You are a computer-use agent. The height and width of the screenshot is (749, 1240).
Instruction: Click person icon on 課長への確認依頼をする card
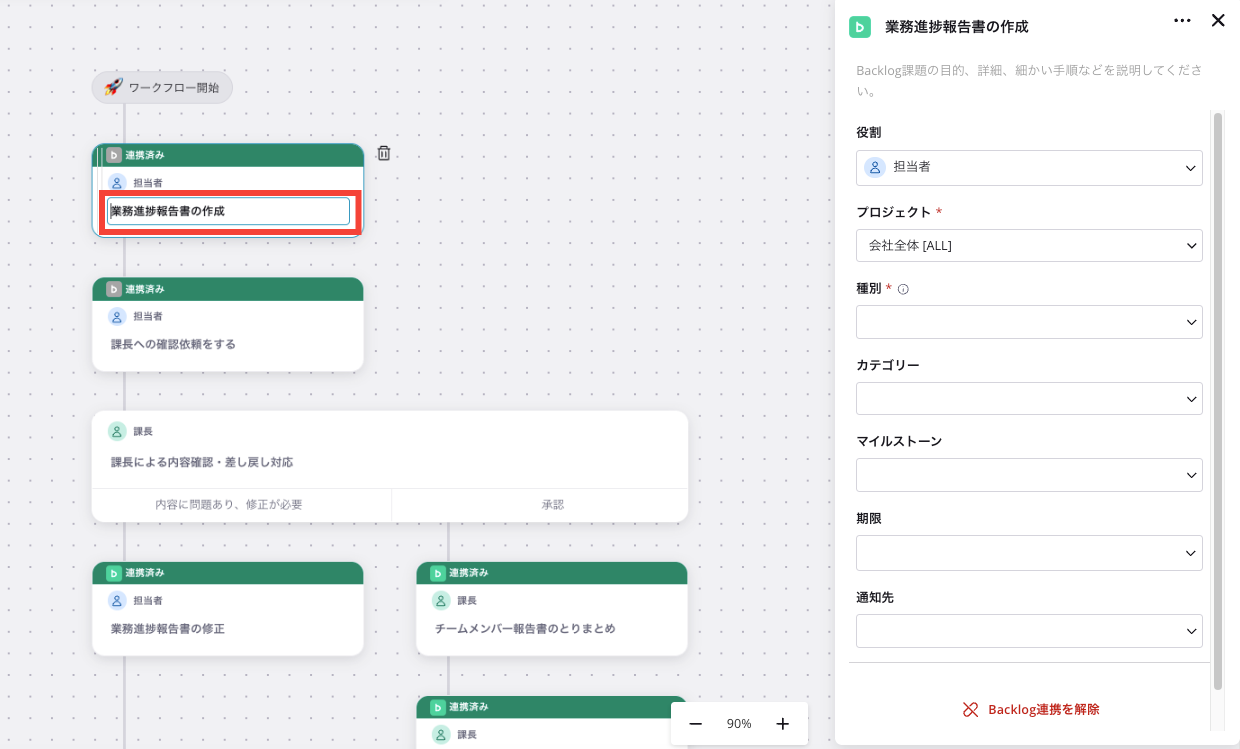pyautogui.click(x=117, y=316)
